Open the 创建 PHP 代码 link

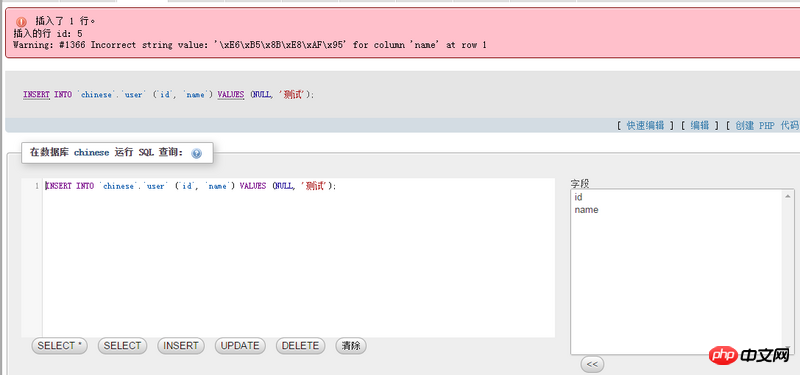(x=767, y=126)
